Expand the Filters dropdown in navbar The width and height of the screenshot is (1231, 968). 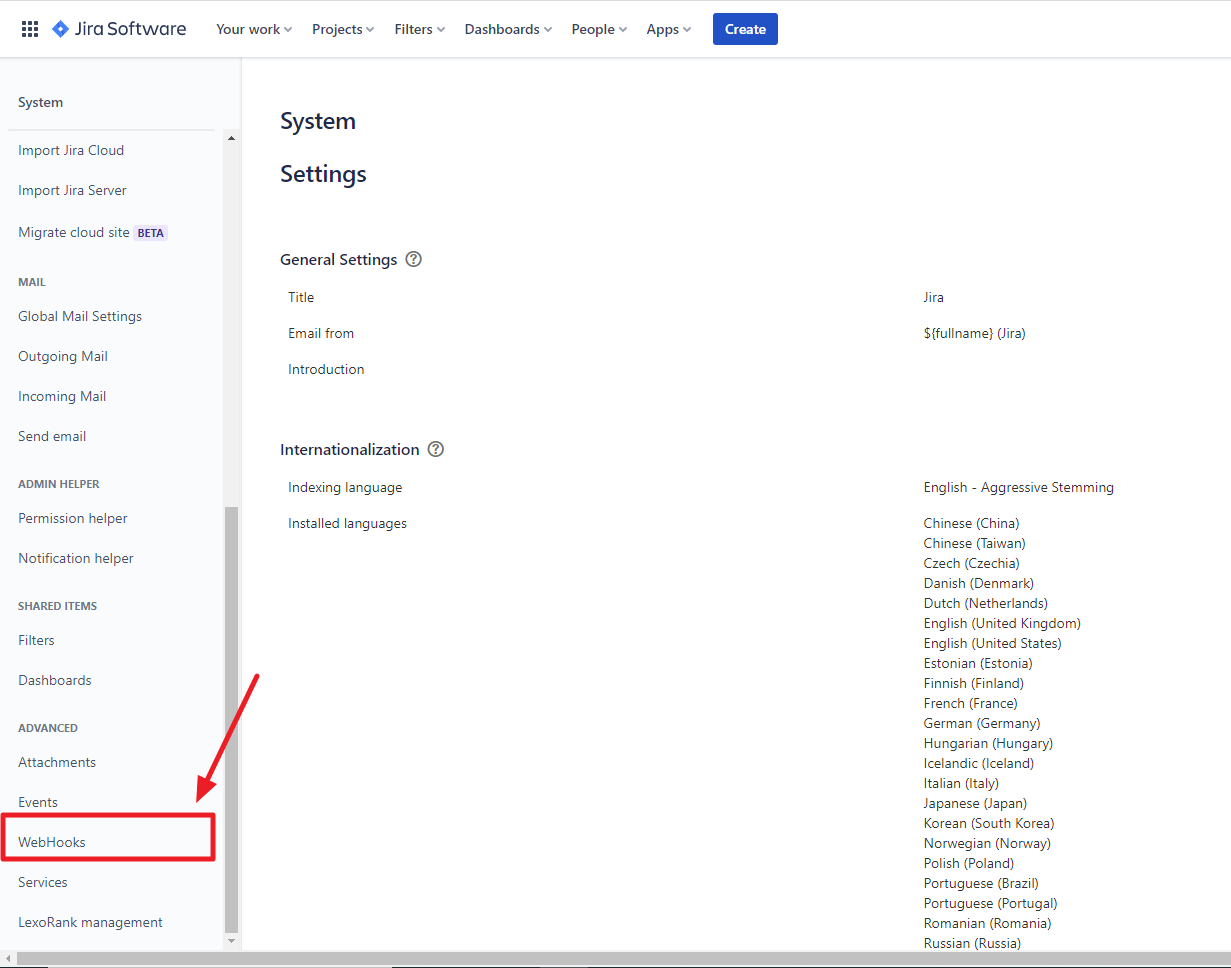coord(419,29)
